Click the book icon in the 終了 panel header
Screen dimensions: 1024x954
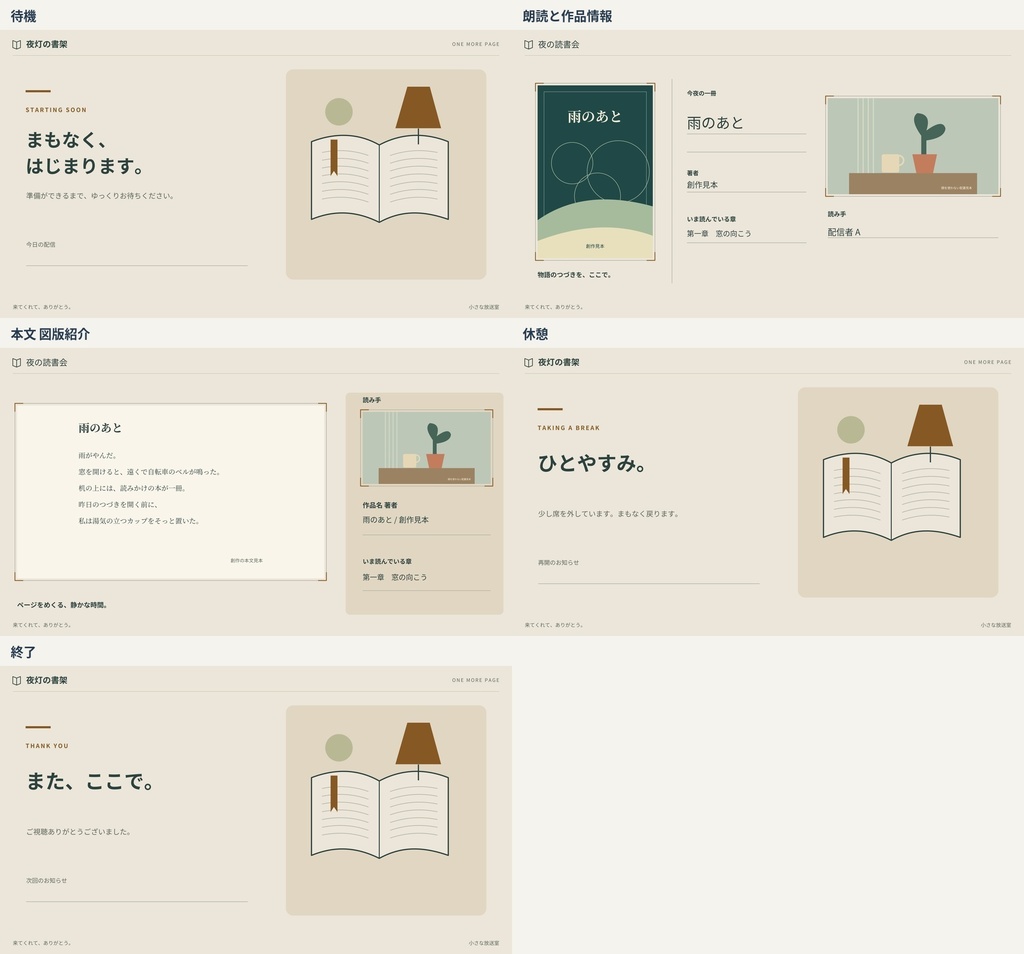16,680
